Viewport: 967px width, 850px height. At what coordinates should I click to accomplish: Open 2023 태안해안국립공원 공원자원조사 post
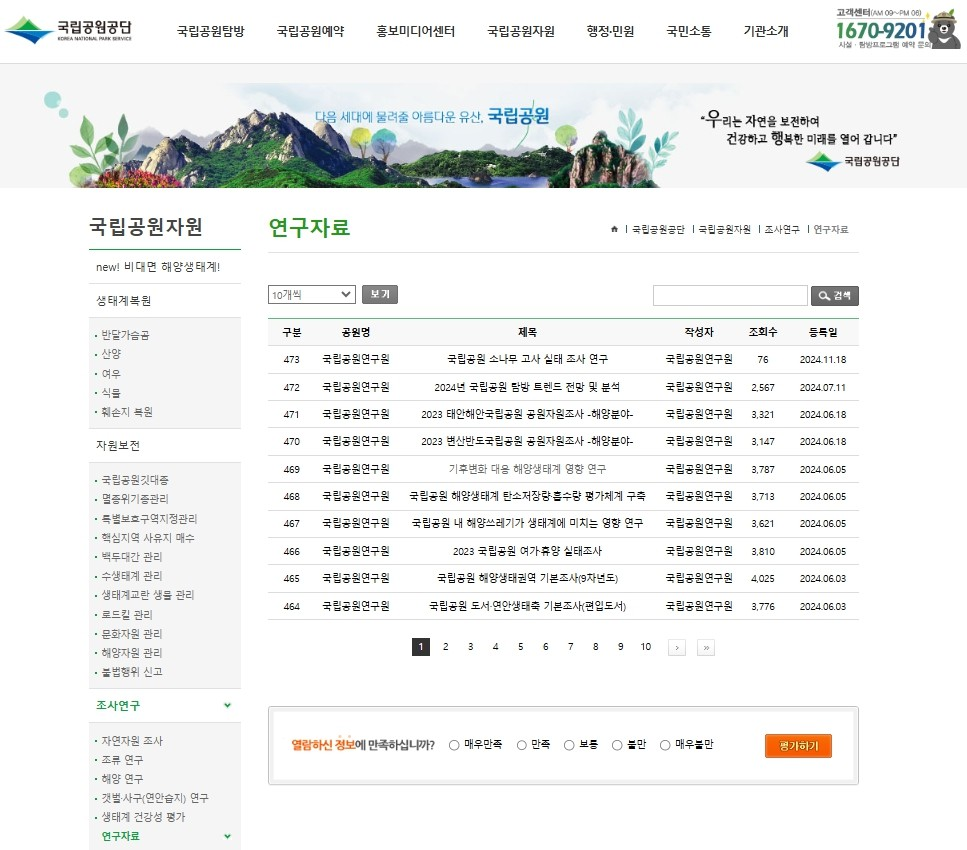[x=527, y=415]
